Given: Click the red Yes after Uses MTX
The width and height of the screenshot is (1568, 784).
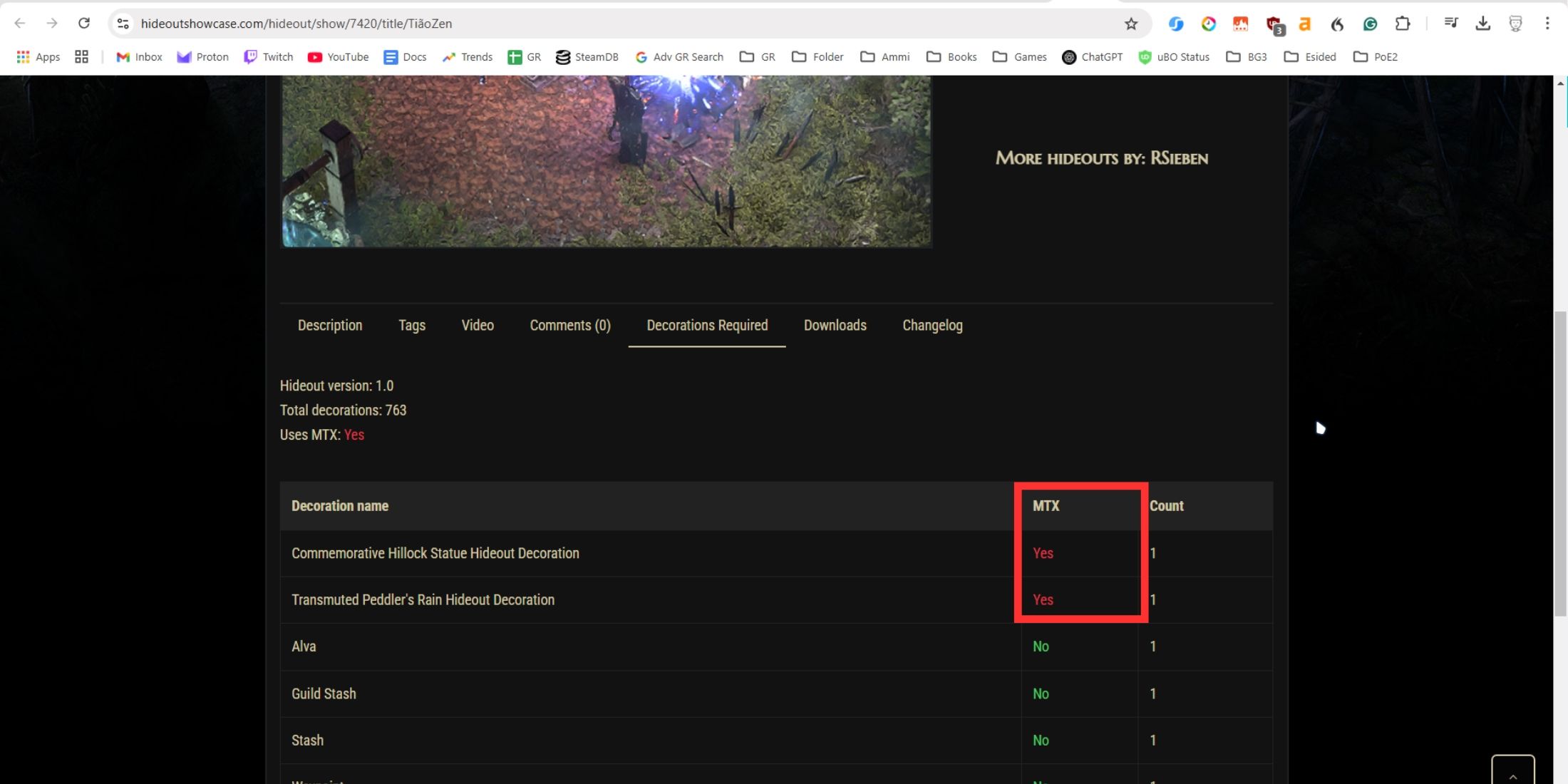Looking at the screenshot, I should 354,435.
